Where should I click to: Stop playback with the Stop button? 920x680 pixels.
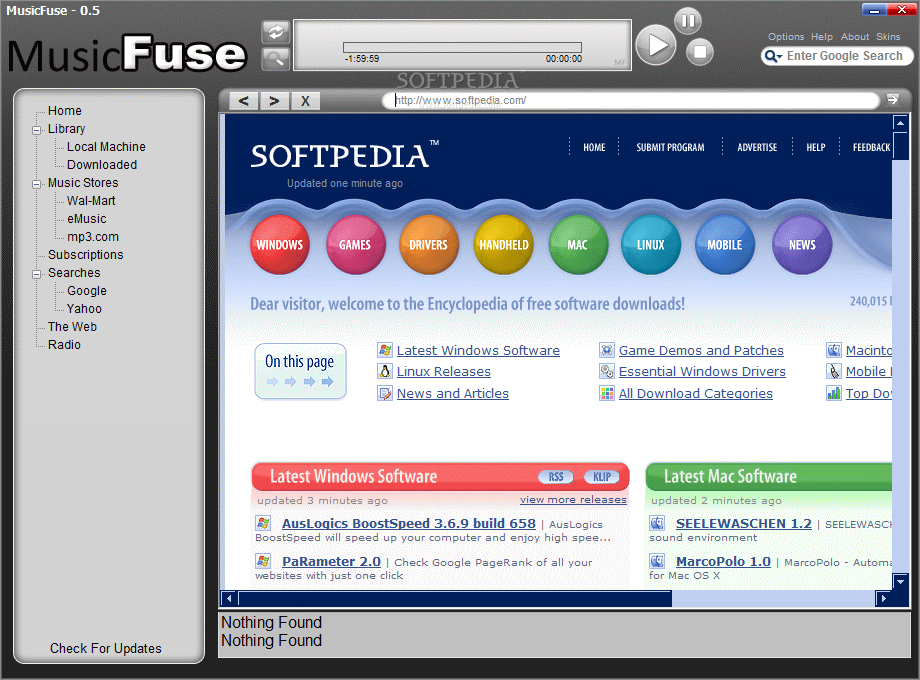pos(699,52)
